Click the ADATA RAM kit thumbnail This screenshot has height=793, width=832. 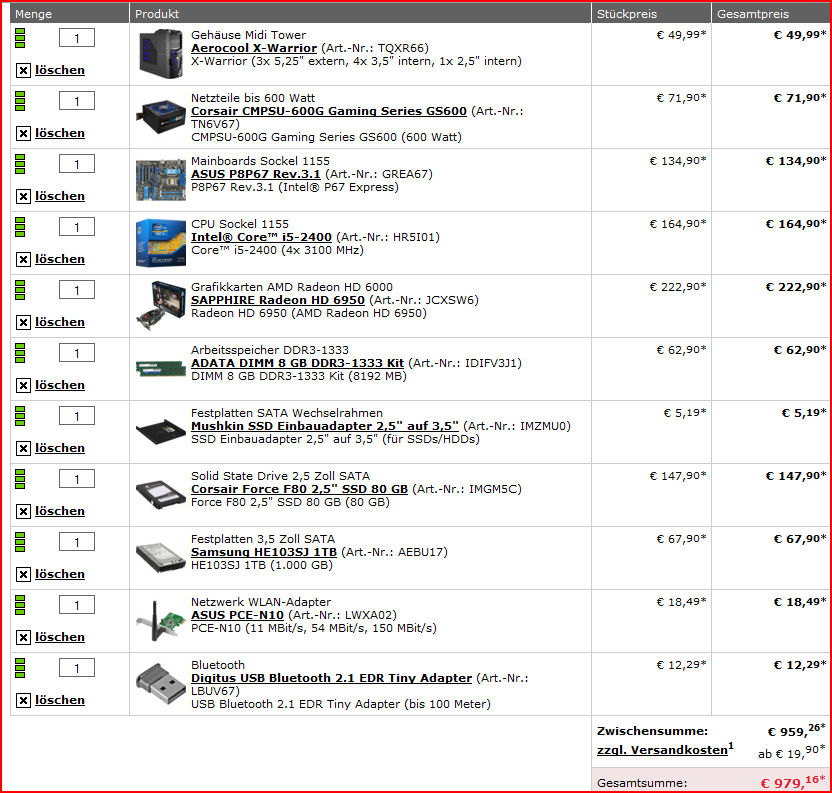tap(161, 368)
